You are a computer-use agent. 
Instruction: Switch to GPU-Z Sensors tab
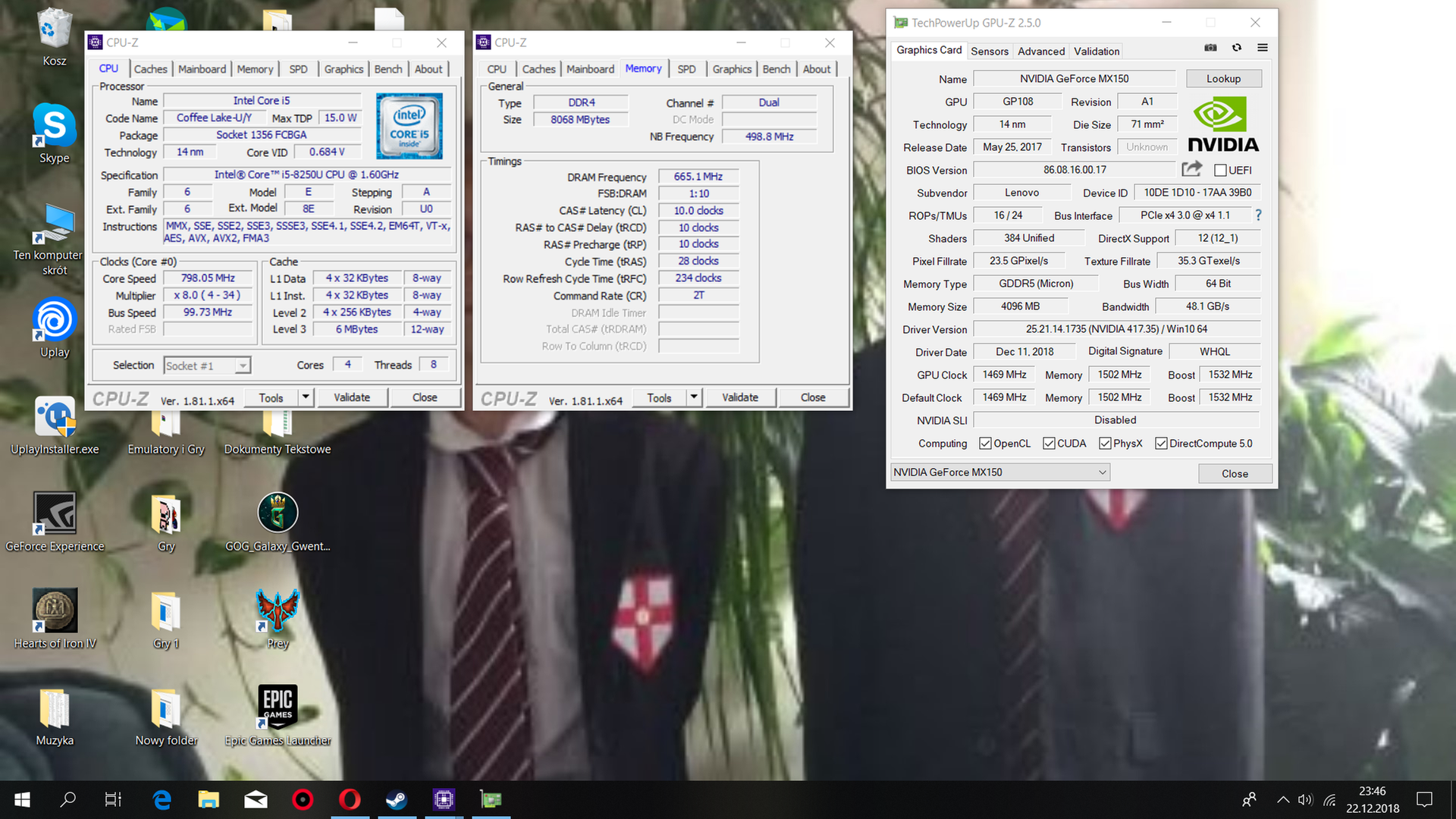tap(990, 51)
